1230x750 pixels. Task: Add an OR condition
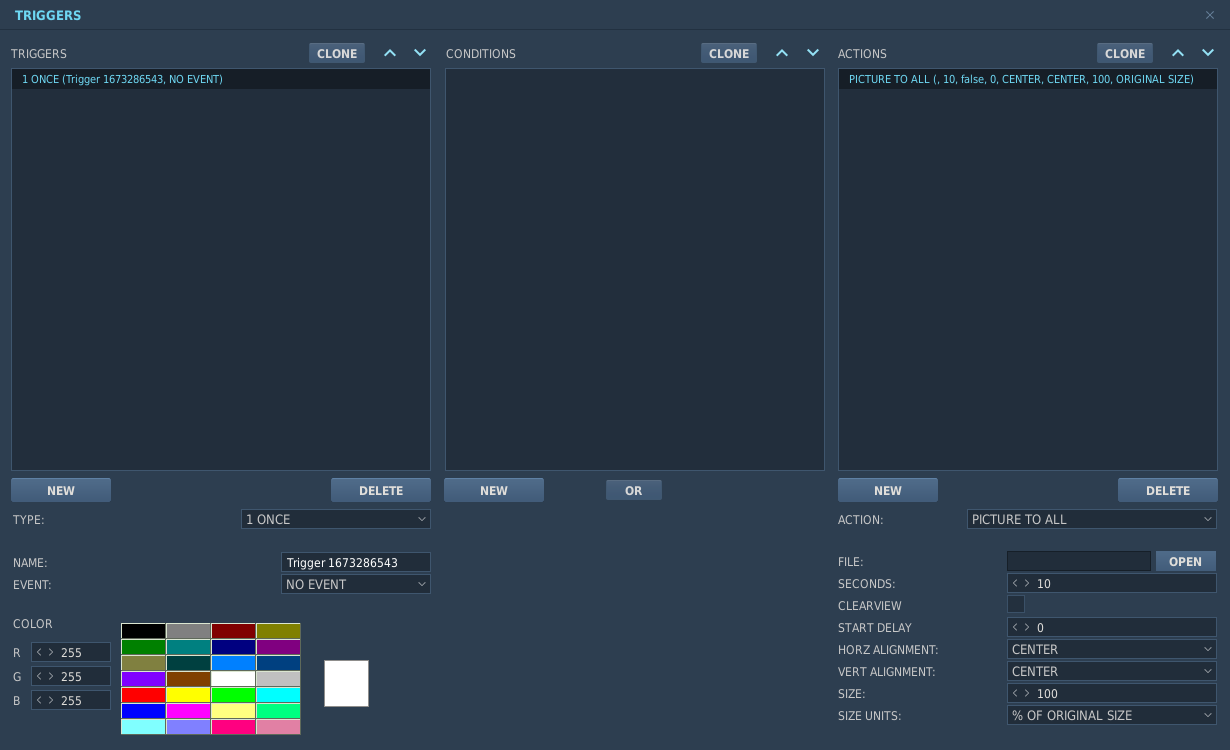[634, 490]
